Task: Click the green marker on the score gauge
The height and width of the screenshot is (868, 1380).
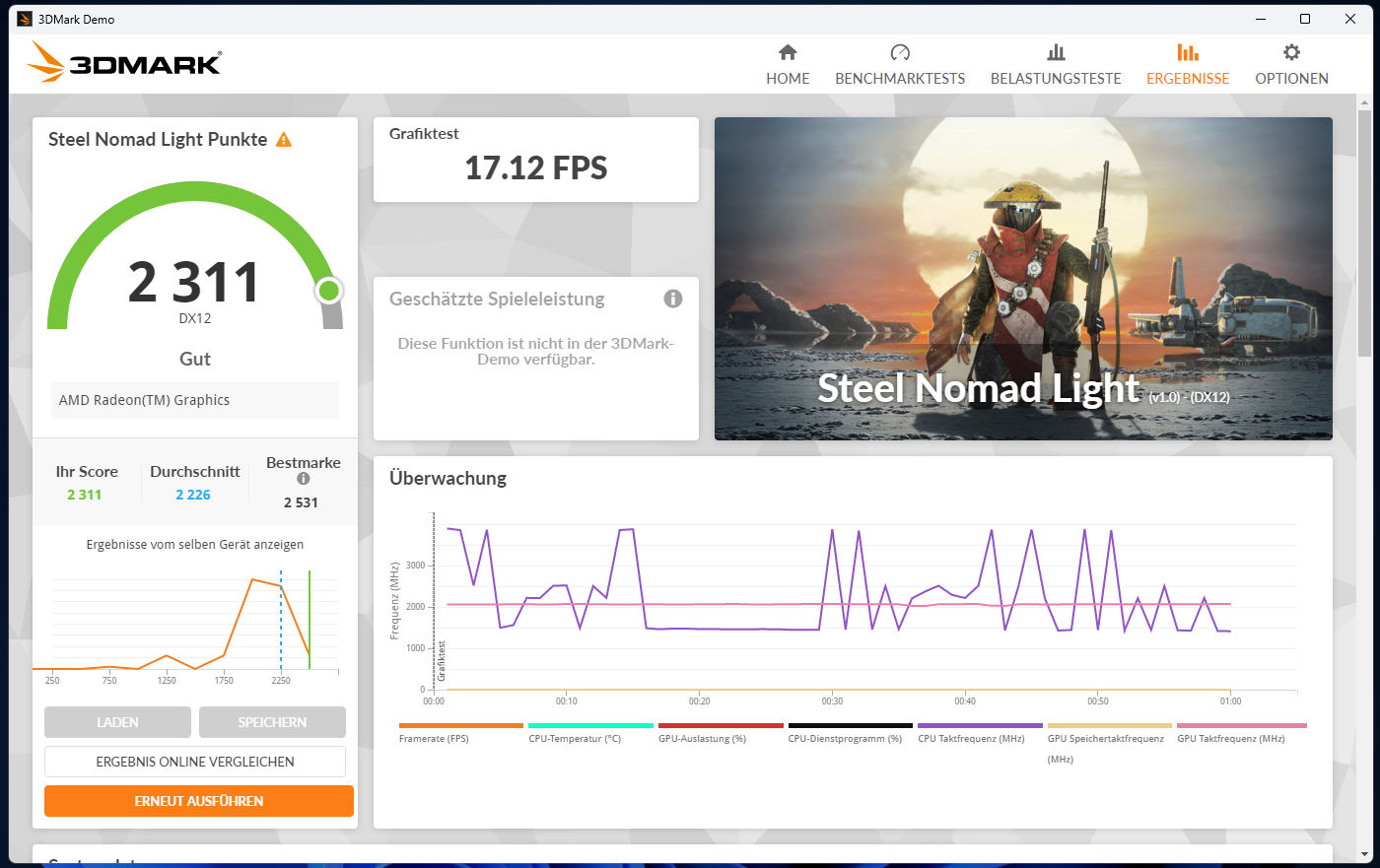Action: tap(329, 290)
